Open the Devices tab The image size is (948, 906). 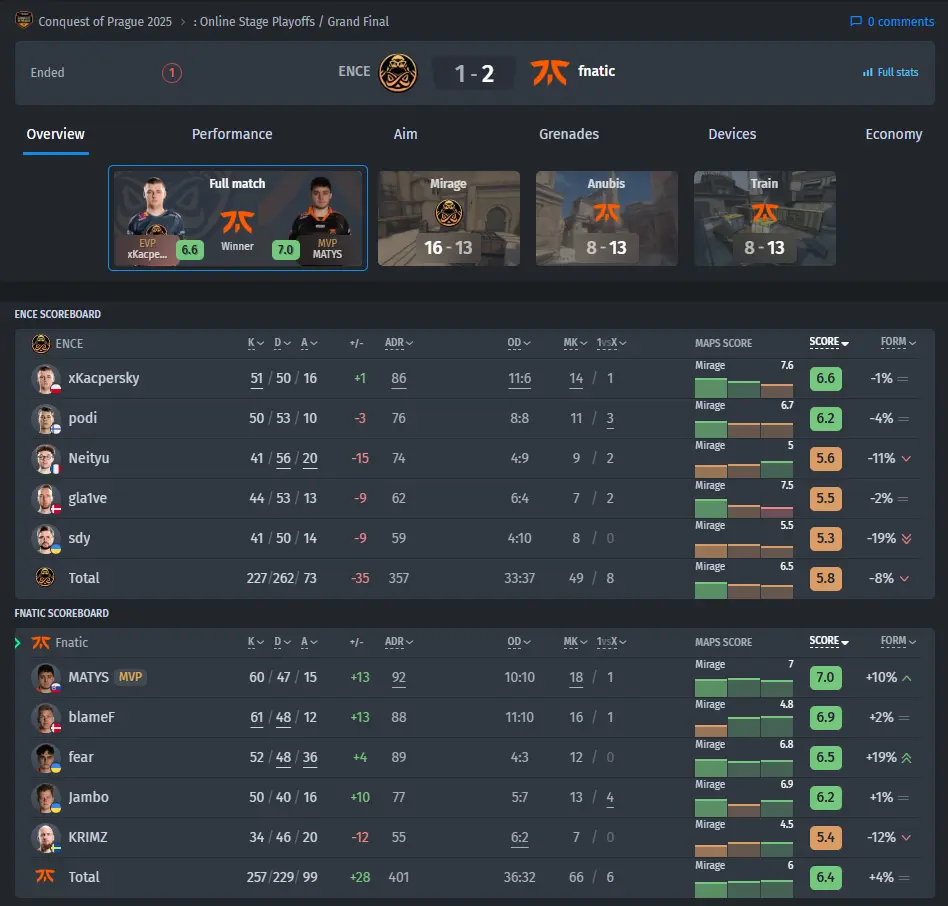[732, 134]
